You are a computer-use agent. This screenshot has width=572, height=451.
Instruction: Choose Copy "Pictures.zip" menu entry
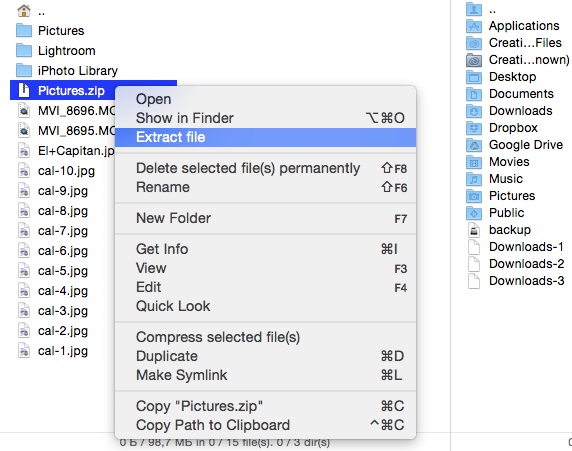265,406
